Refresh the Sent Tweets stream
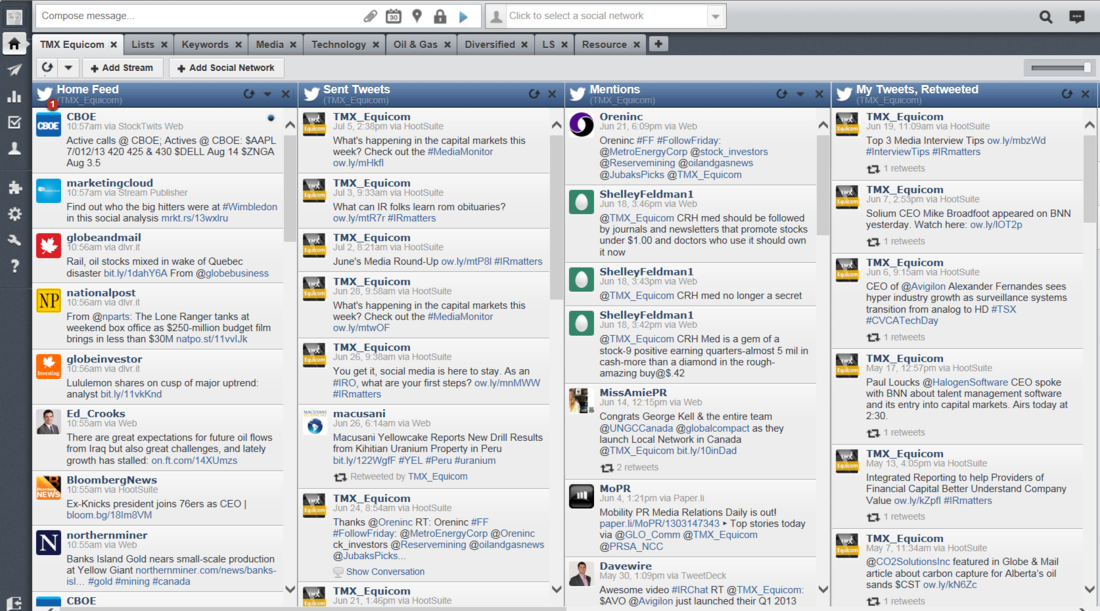The image size is (1100, 611). [x=534, y=93]
